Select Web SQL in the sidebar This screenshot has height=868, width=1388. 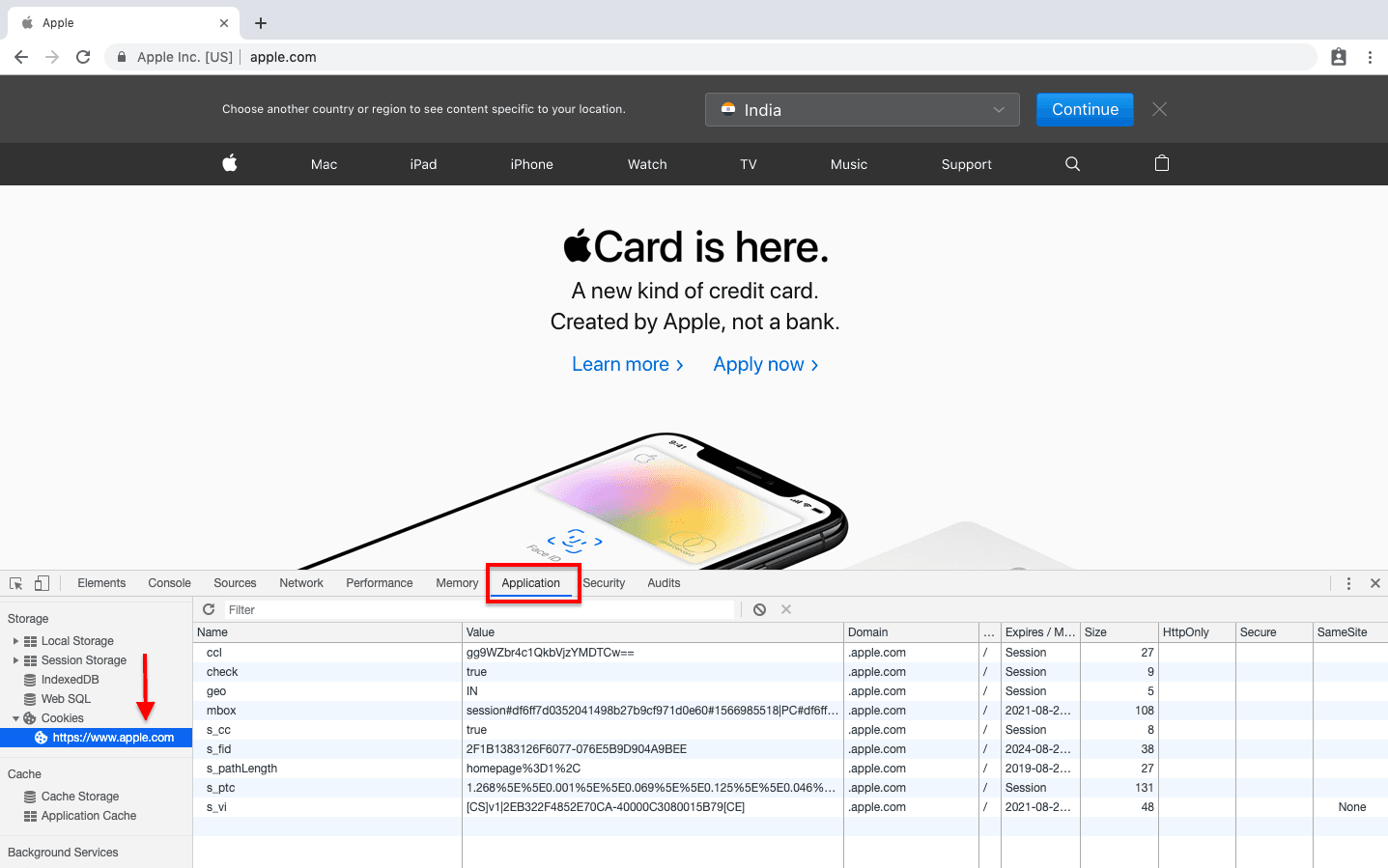coord(66,699)
